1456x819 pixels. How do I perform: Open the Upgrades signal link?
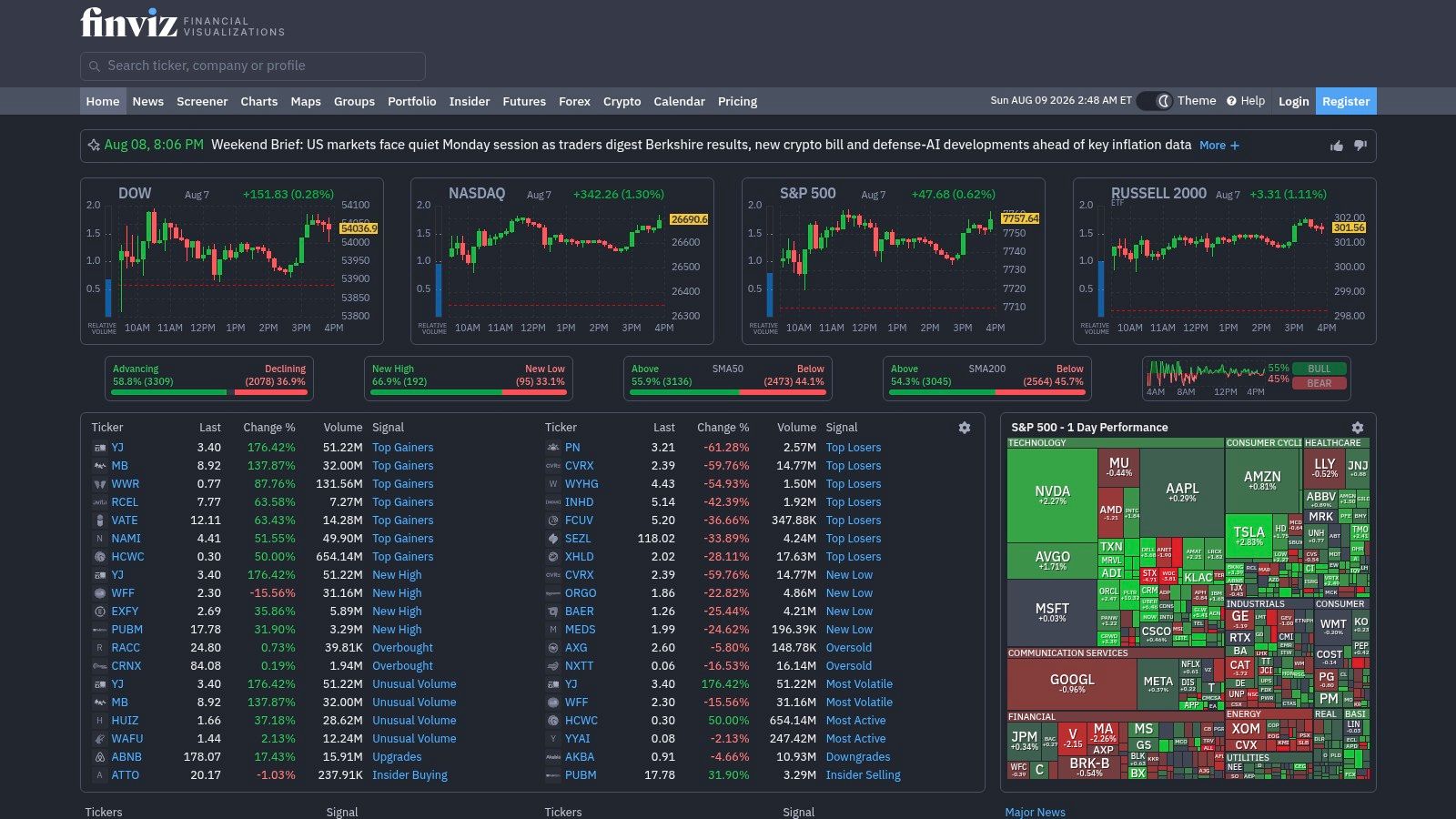coord(397,757)
